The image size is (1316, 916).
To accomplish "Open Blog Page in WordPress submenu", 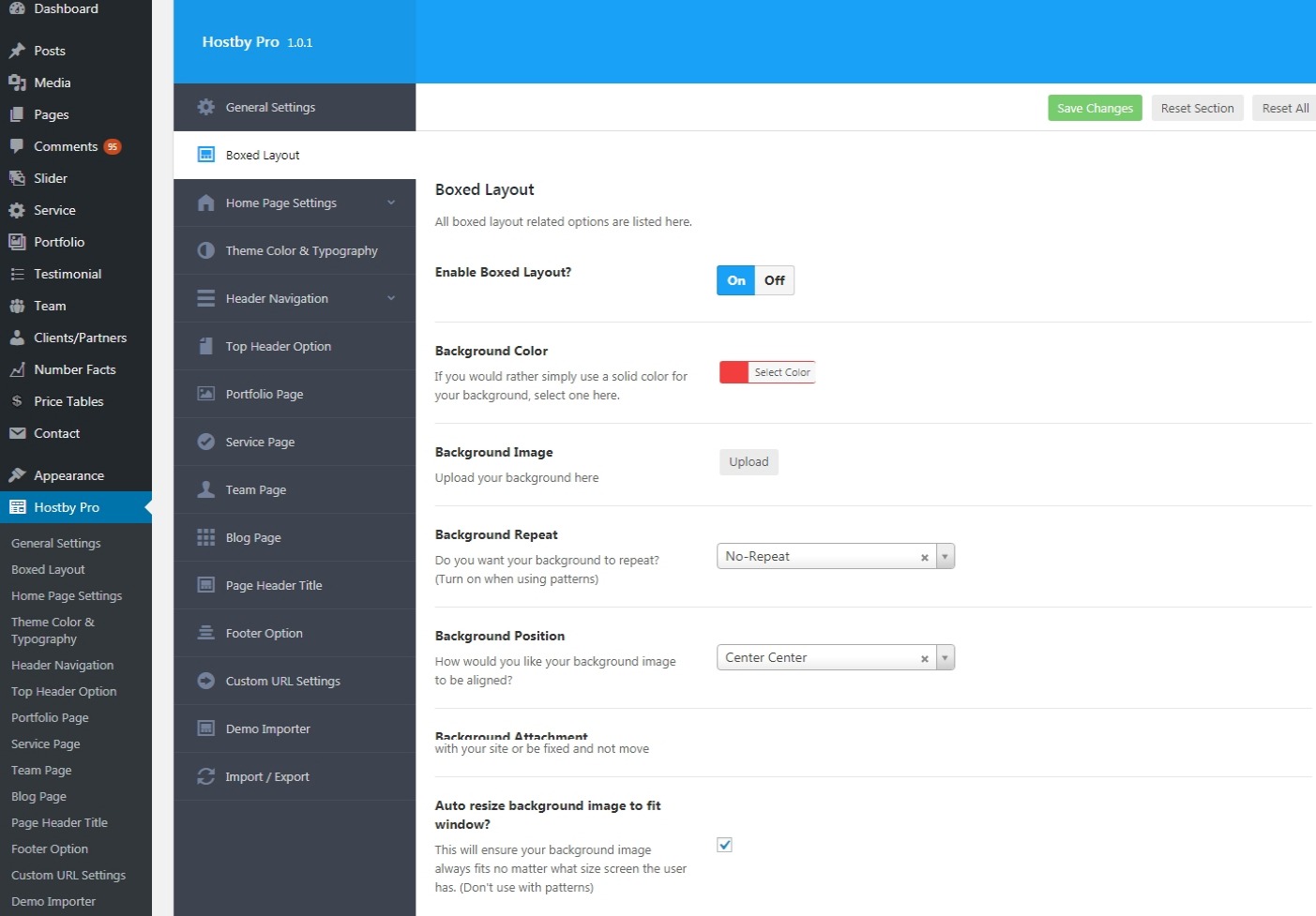I will [x=38, y=796].
